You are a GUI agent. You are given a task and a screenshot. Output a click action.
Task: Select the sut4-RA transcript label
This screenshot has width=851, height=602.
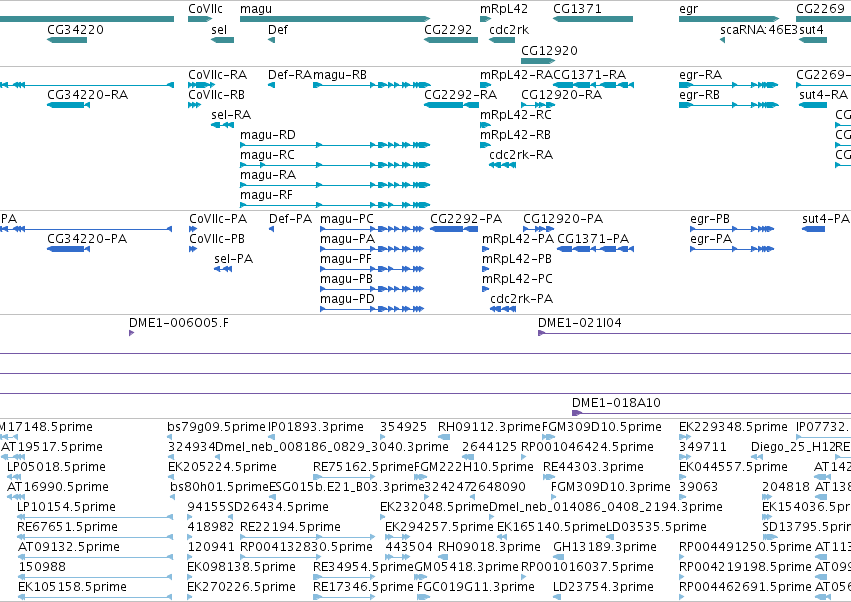pyautogui.click(x=823, y=94)
